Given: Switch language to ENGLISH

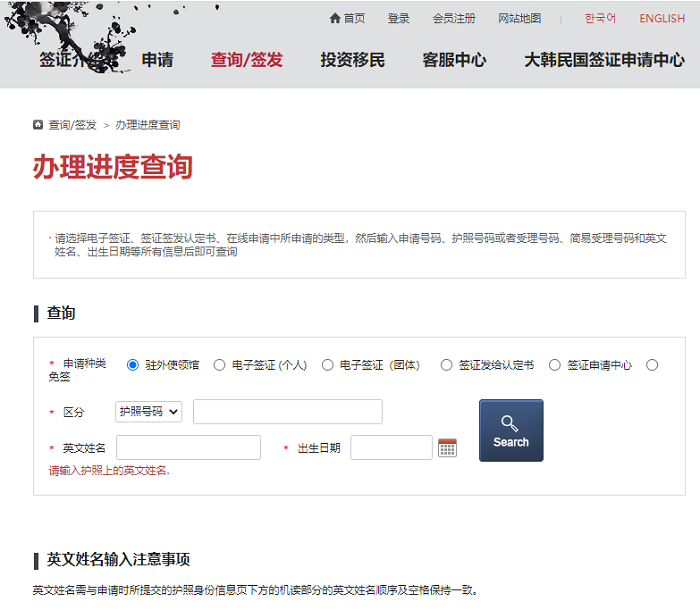Looking at the screenshot, I should pyautogui.click(x=662, y=18).
